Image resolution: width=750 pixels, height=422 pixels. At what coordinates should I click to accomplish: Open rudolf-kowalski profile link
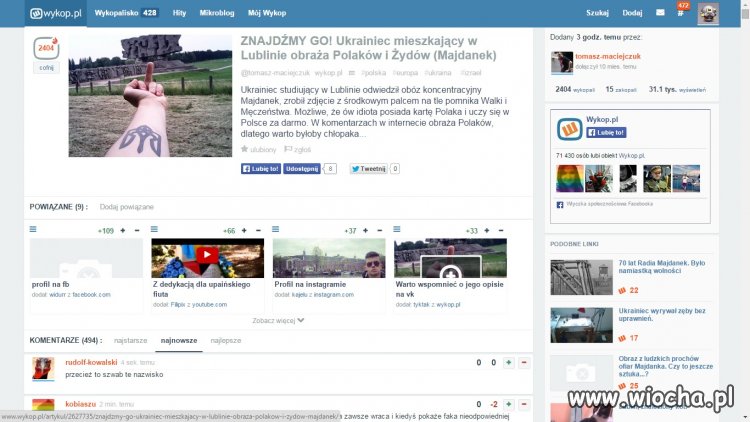tap(91, 362)
